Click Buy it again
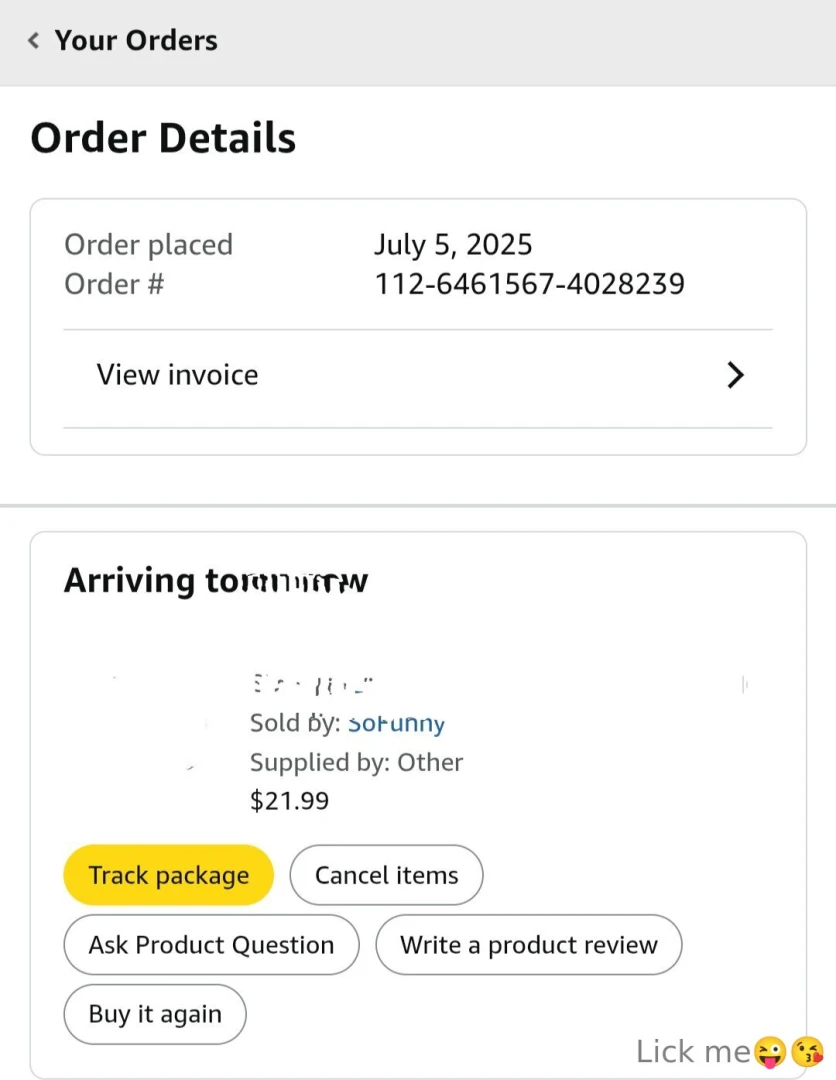The image size is (836, 1080). [154, 1014]
